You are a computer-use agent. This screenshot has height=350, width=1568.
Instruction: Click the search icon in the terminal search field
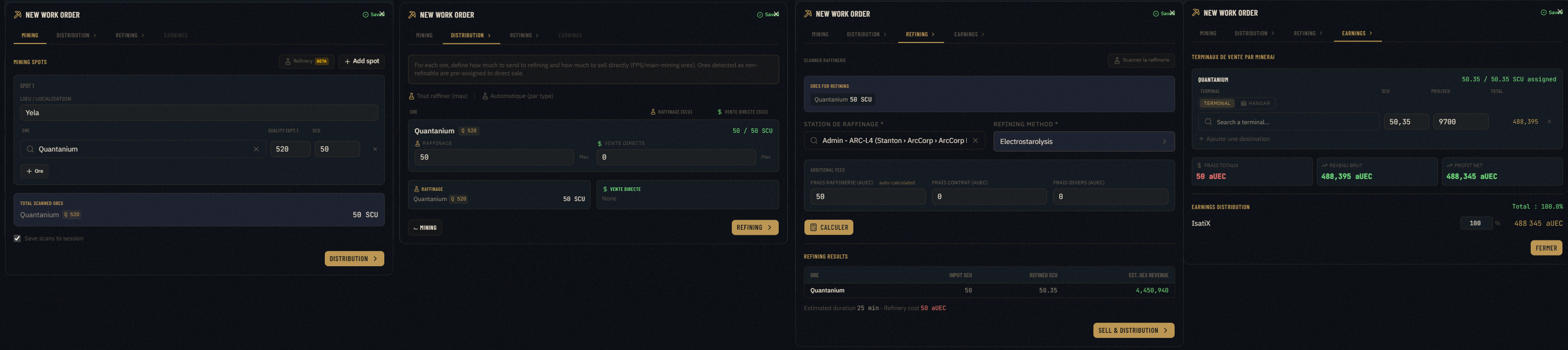tap(1208, 122)
